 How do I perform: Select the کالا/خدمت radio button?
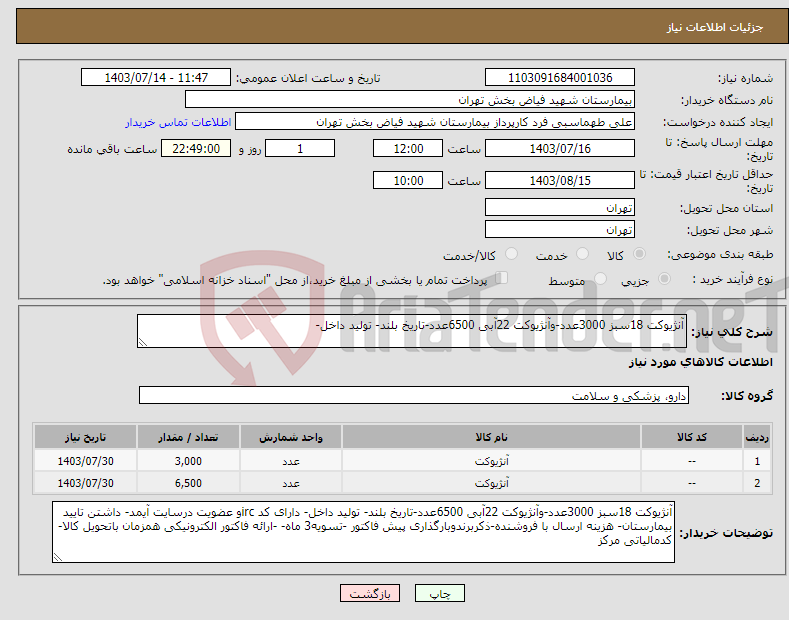[x=511, y=254]
